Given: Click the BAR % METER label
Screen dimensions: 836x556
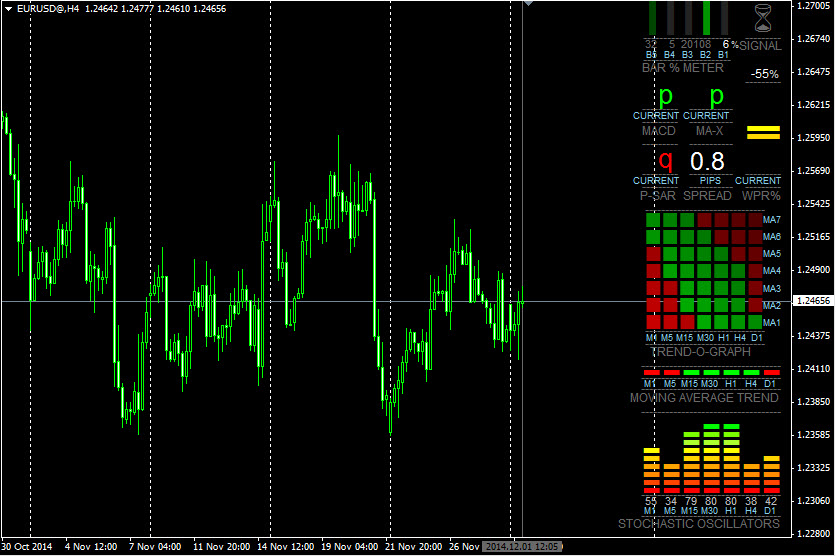Looking at the screenshot, I should pyautogui.click(x=683, y=68).
